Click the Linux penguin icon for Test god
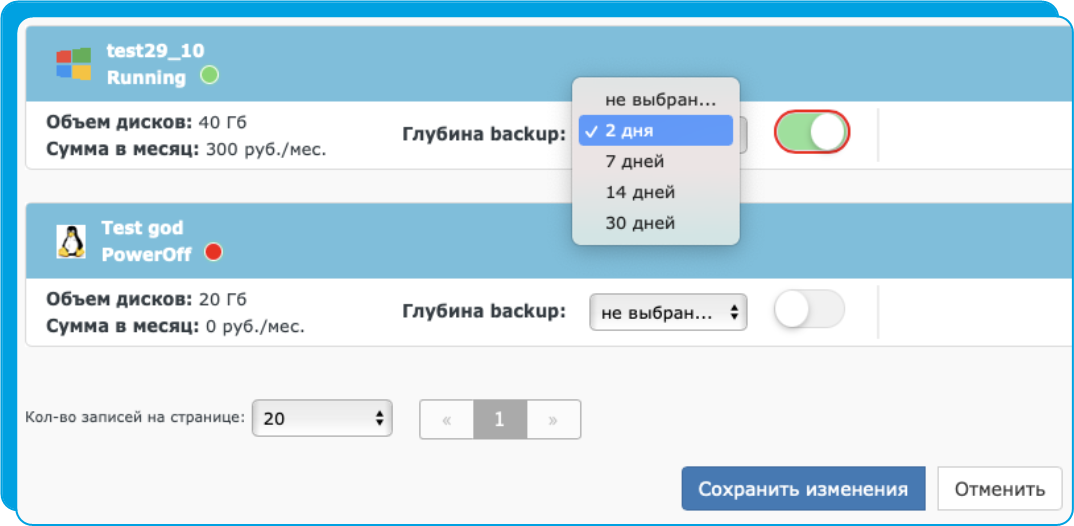1074x526 pixels. pyautogui.click(x=71, y=242)
